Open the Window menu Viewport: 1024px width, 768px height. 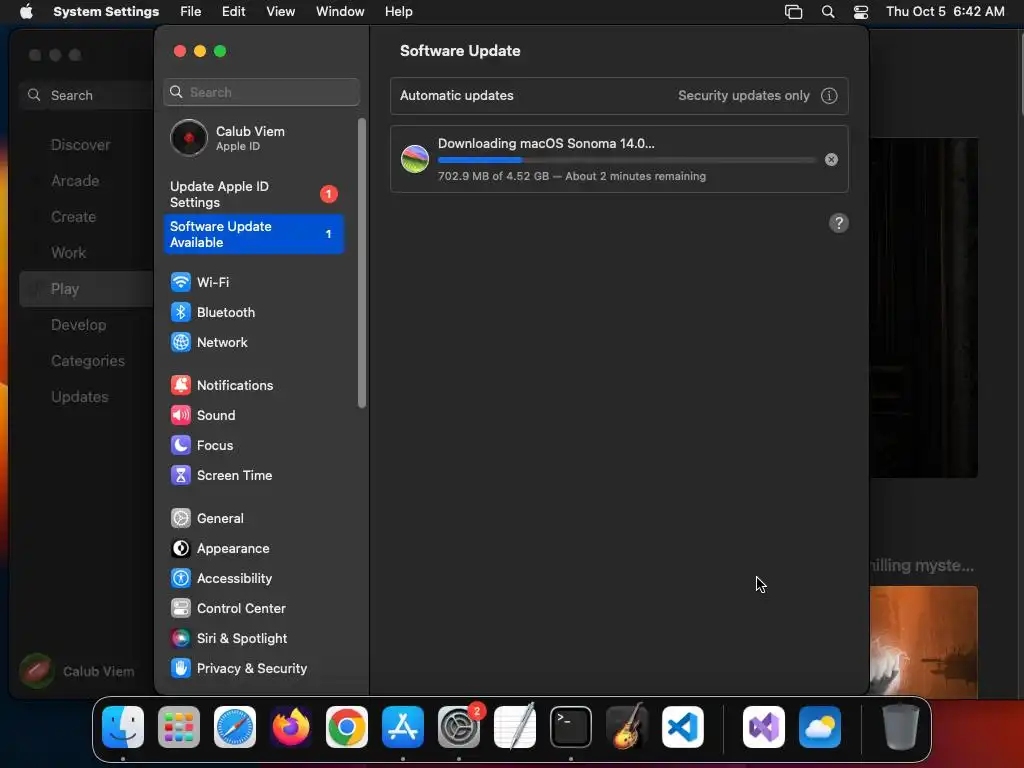coord(340,12)
